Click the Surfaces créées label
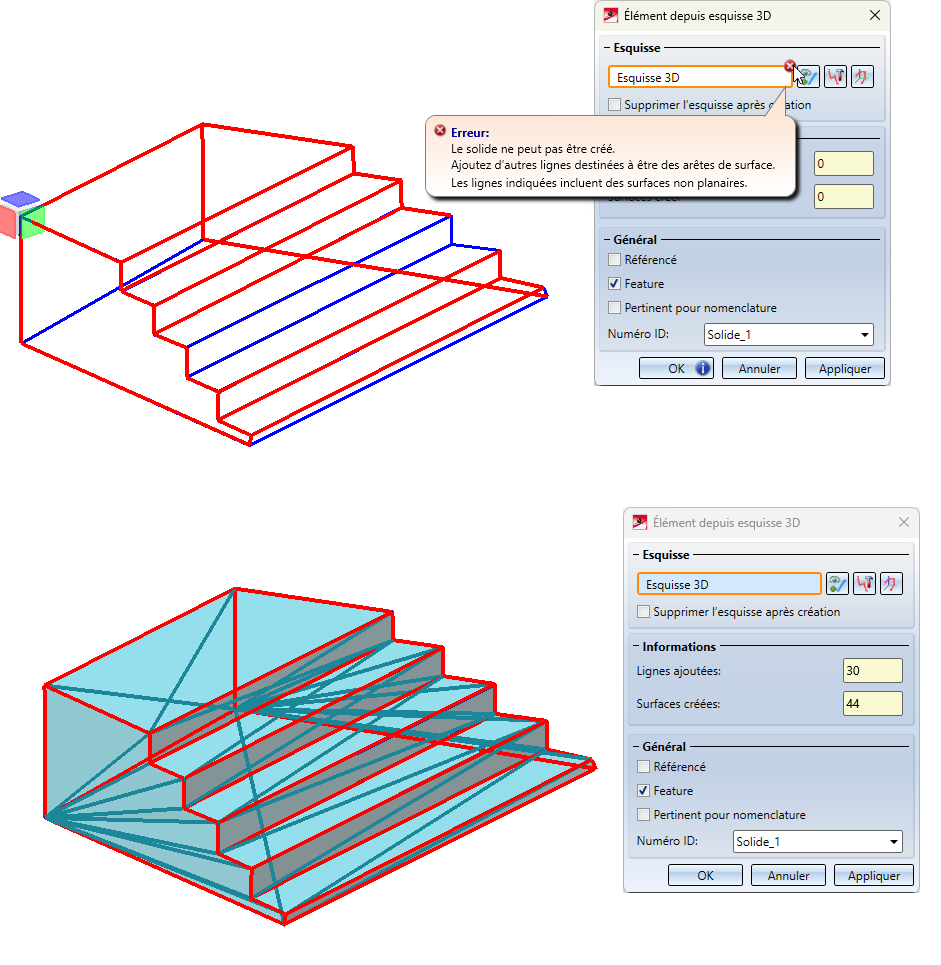The width and height of the screenshot is (941, 965). (678, 703)
